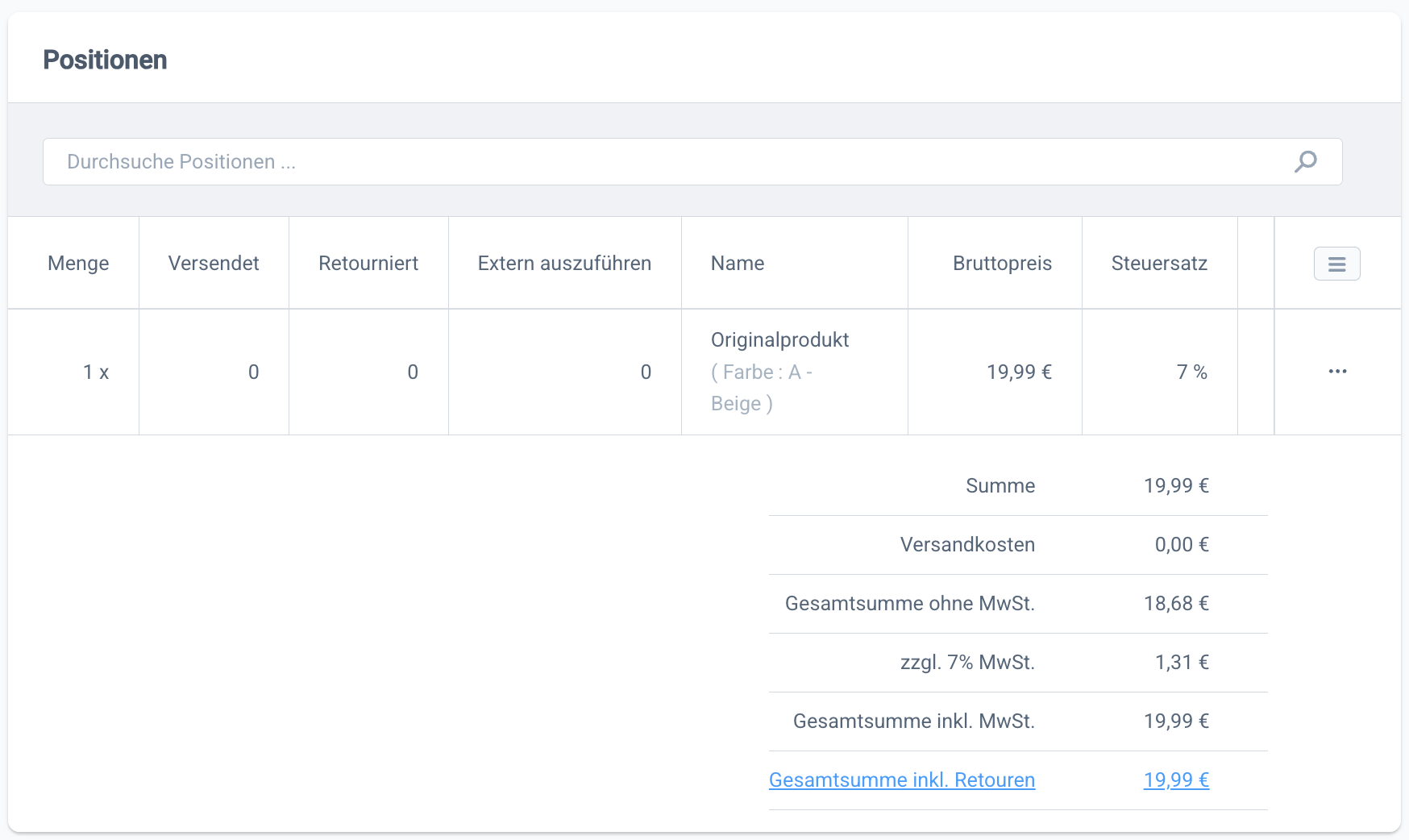Click the Bruttopreis column header
Image resolution: width=1409 pixels, height=840 pixels.
point(1002,264)
